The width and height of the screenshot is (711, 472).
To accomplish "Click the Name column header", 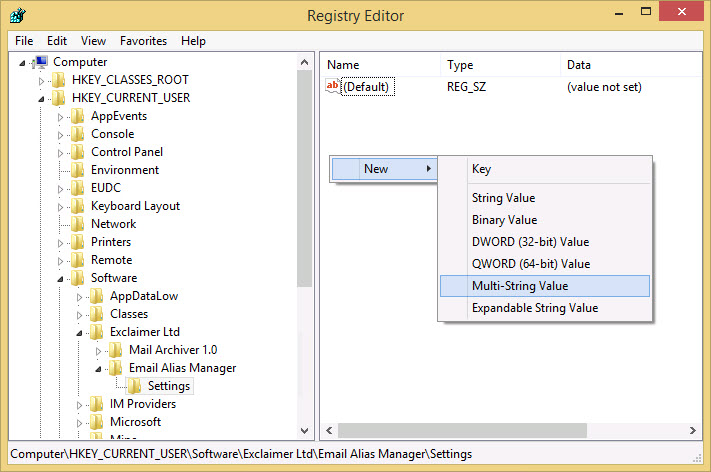I will (x=380, y=65).
